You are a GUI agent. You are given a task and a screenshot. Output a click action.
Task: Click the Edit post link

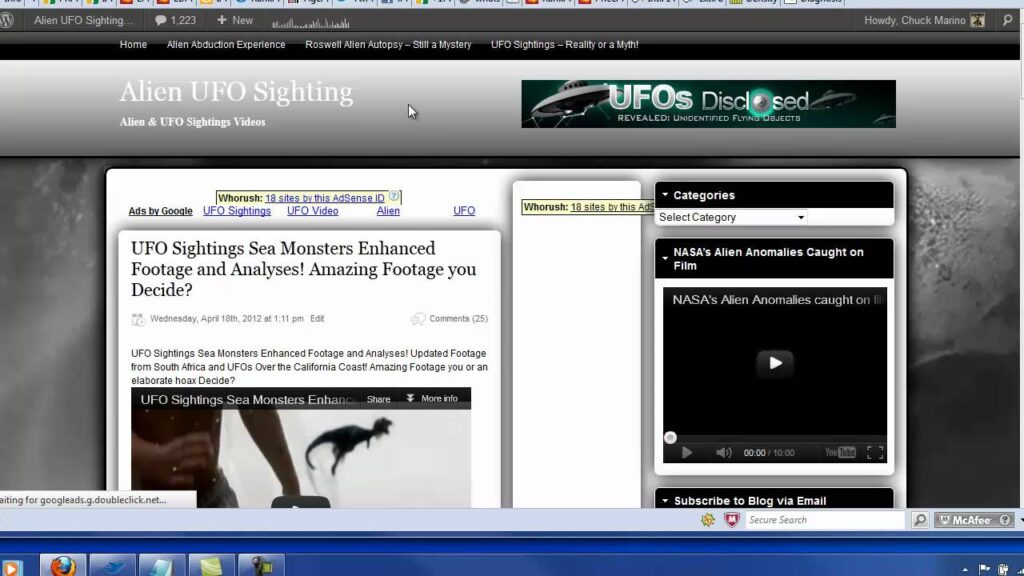(317, 319)
